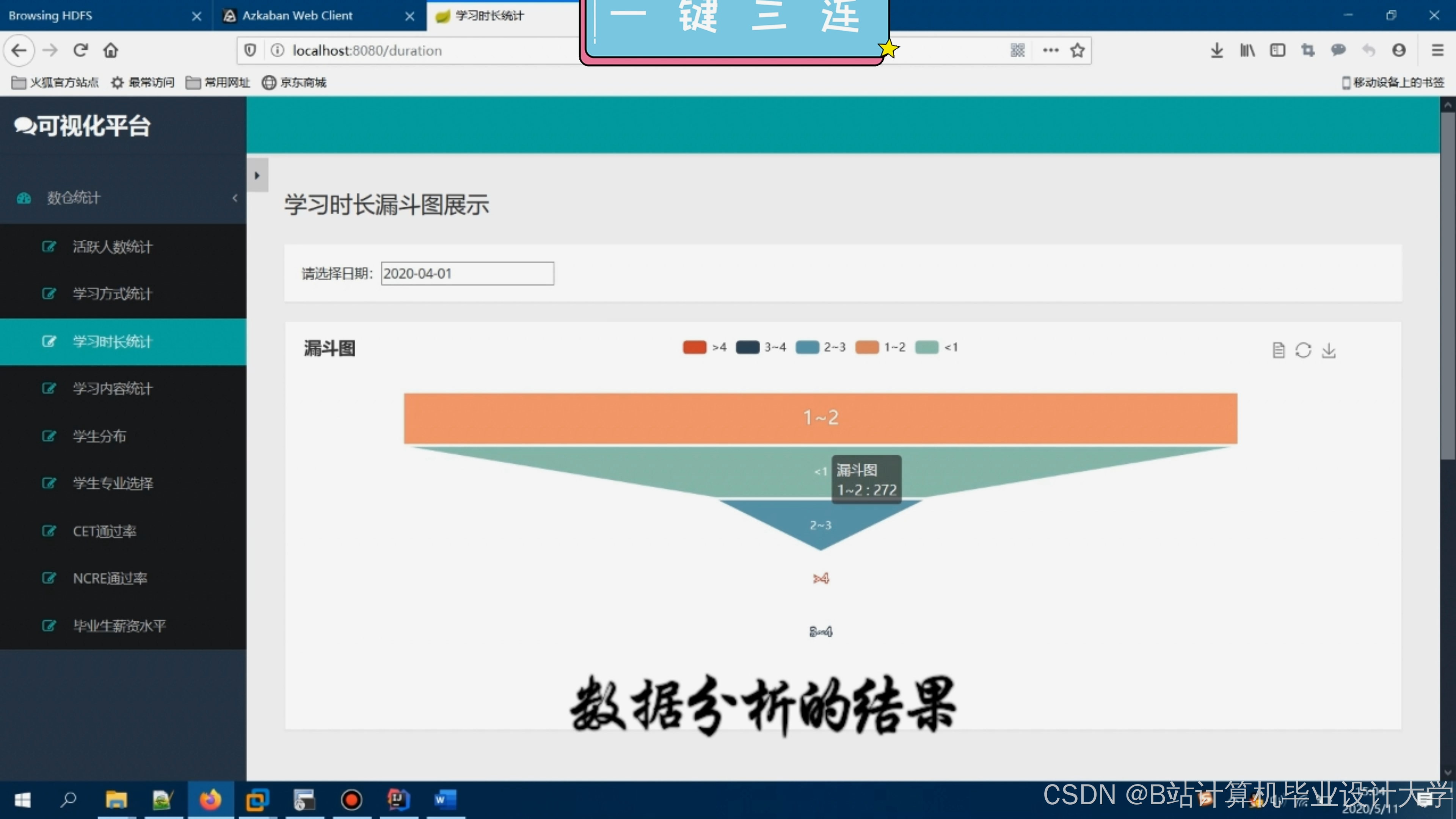1456x819 pixels.
Task: Open the QR code icon in address bar
Action: 1017,50
